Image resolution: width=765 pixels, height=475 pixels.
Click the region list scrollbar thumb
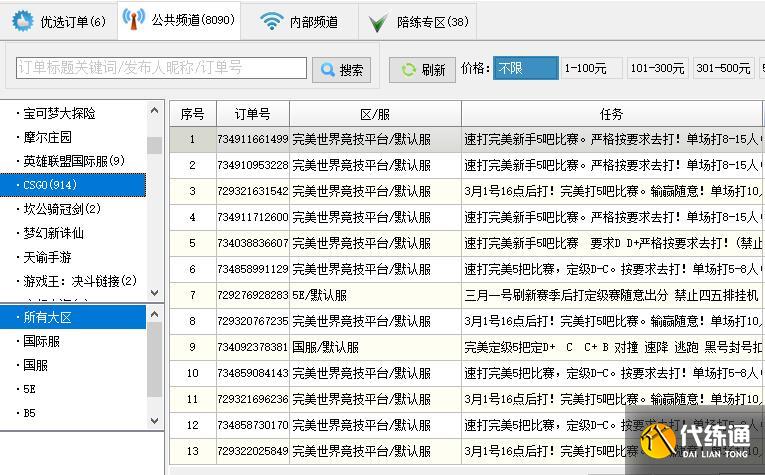pyautogui.click(x=155, y=359)
